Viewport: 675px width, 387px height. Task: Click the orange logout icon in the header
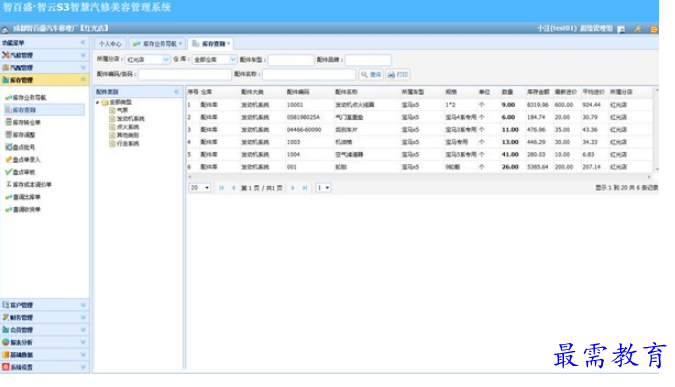pos(654,29)
